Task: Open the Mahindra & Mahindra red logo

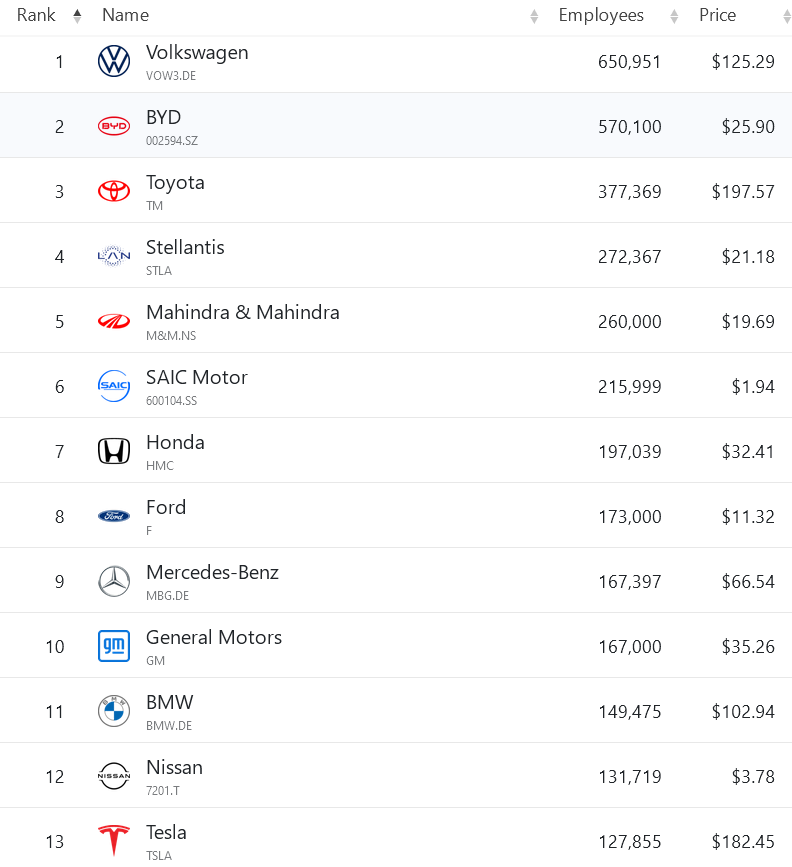Action: (x=114, y=321)
